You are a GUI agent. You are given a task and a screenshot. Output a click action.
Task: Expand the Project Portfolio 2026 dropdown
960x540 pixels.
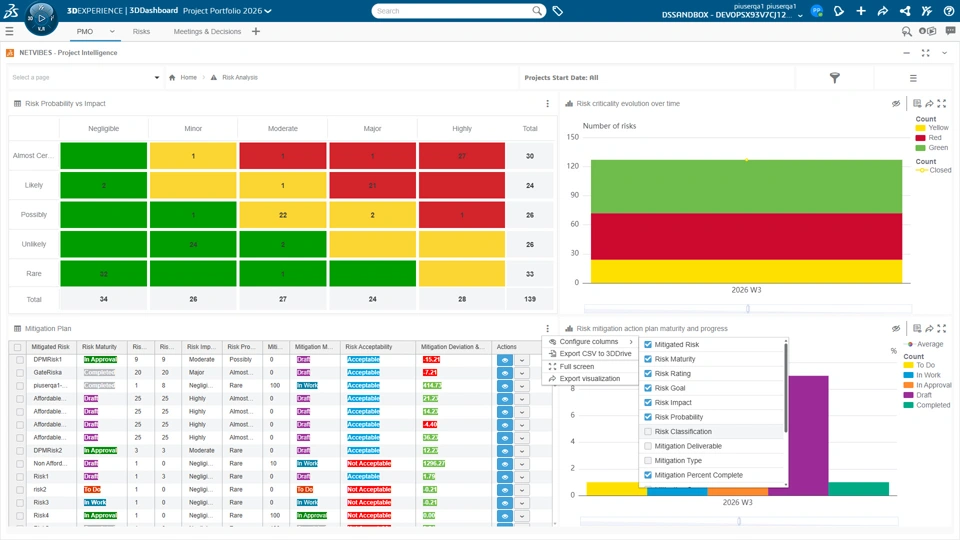pos(268,11)
